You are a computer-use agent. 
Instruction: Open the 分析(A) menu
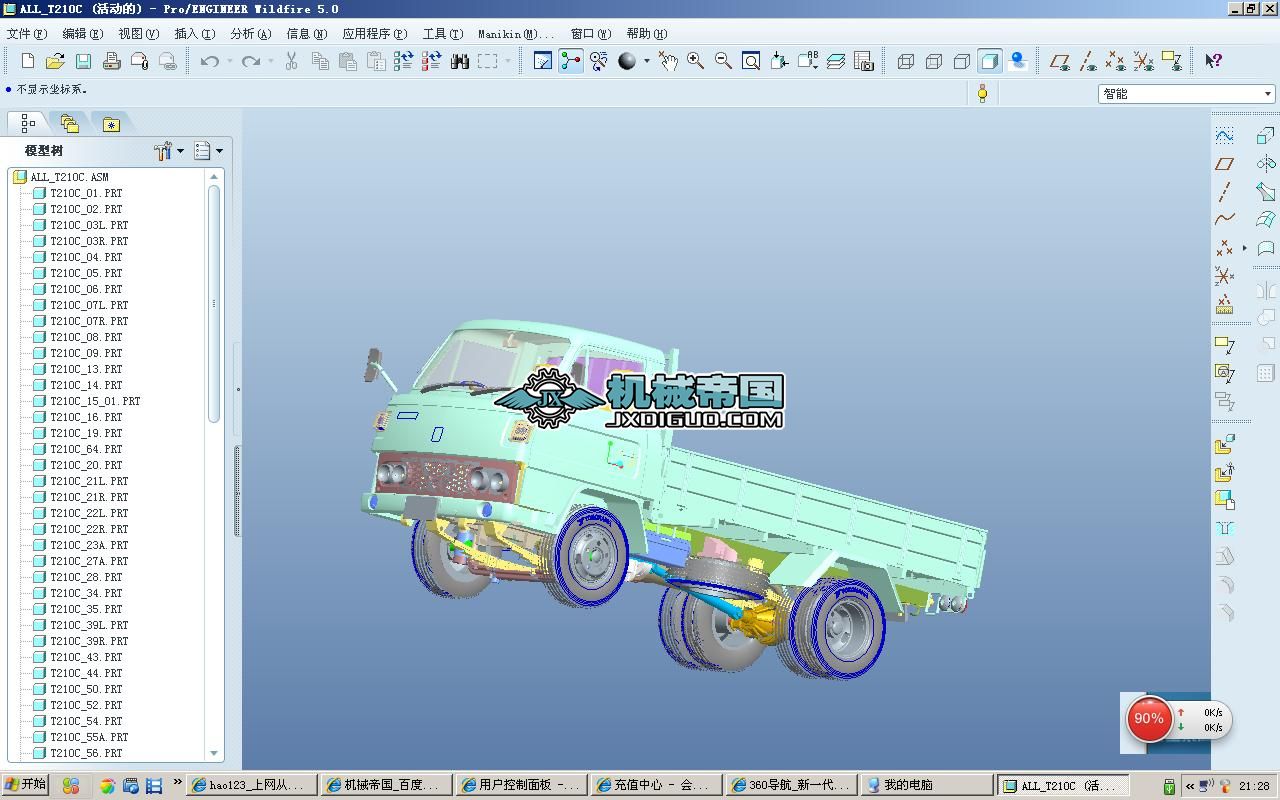[x=250, y=33]
